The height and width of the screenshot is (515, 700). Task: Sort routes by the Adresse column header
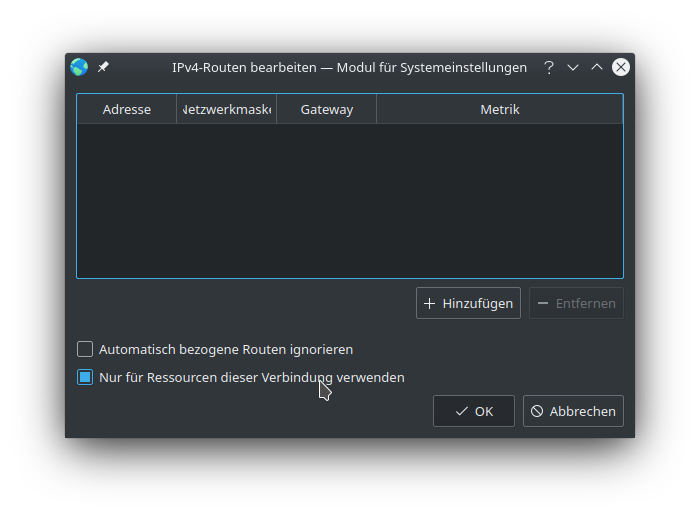pos(127,109)
